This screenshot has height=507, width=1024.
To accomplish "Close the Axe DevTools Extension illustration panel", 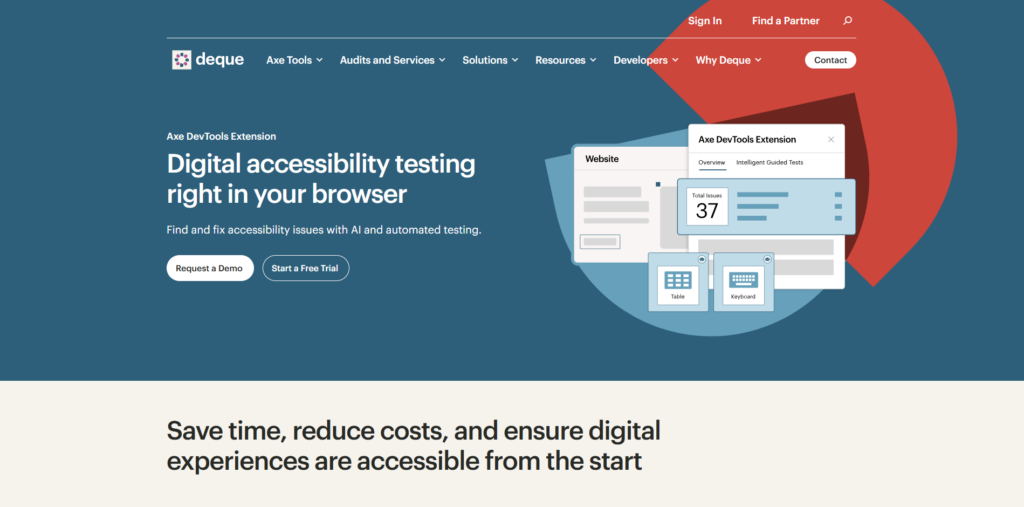I will point(831,139).
